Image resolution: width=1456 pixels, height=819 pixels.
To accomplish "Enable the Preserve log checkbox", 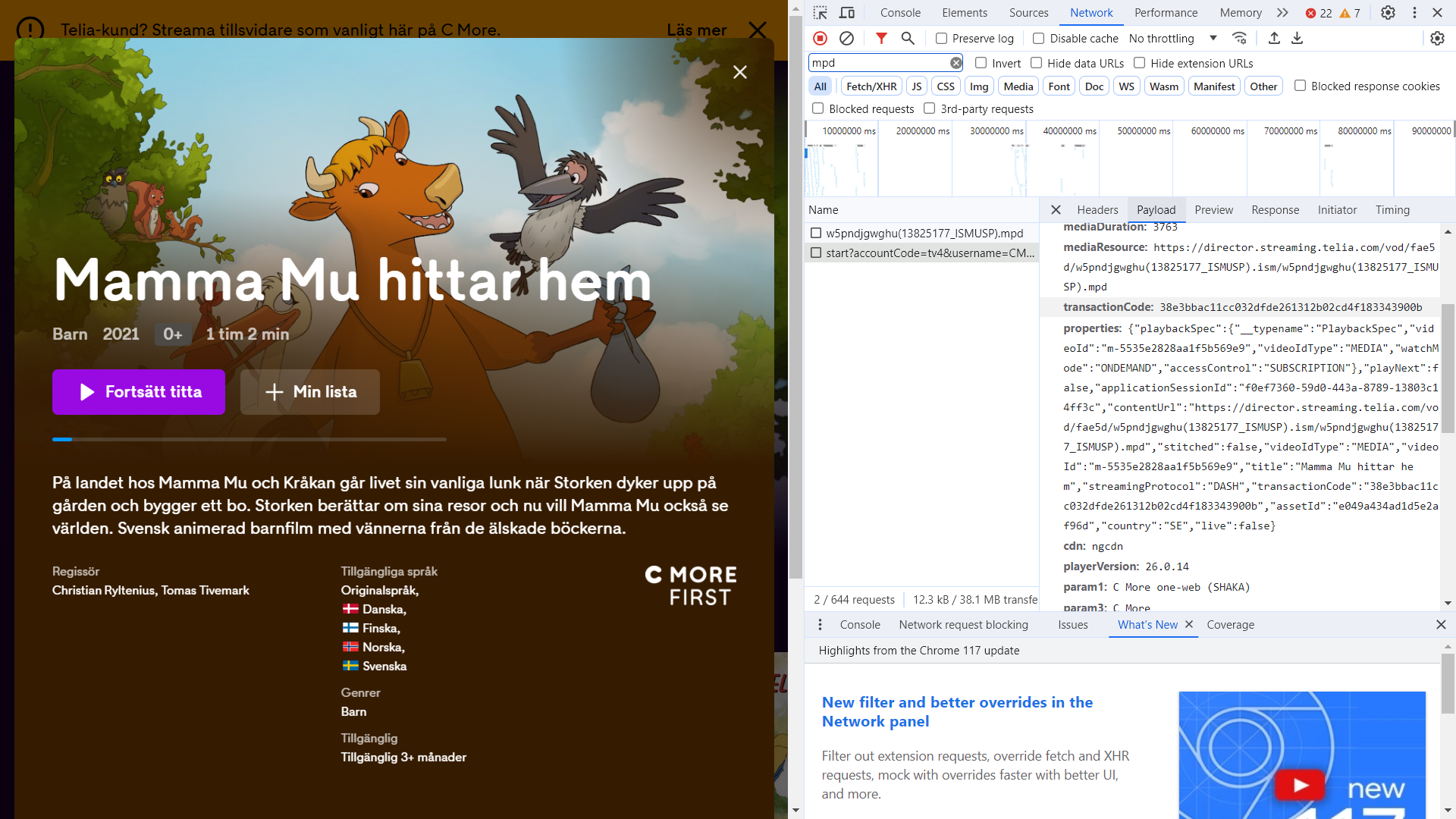I will click(x=941, y=39).
